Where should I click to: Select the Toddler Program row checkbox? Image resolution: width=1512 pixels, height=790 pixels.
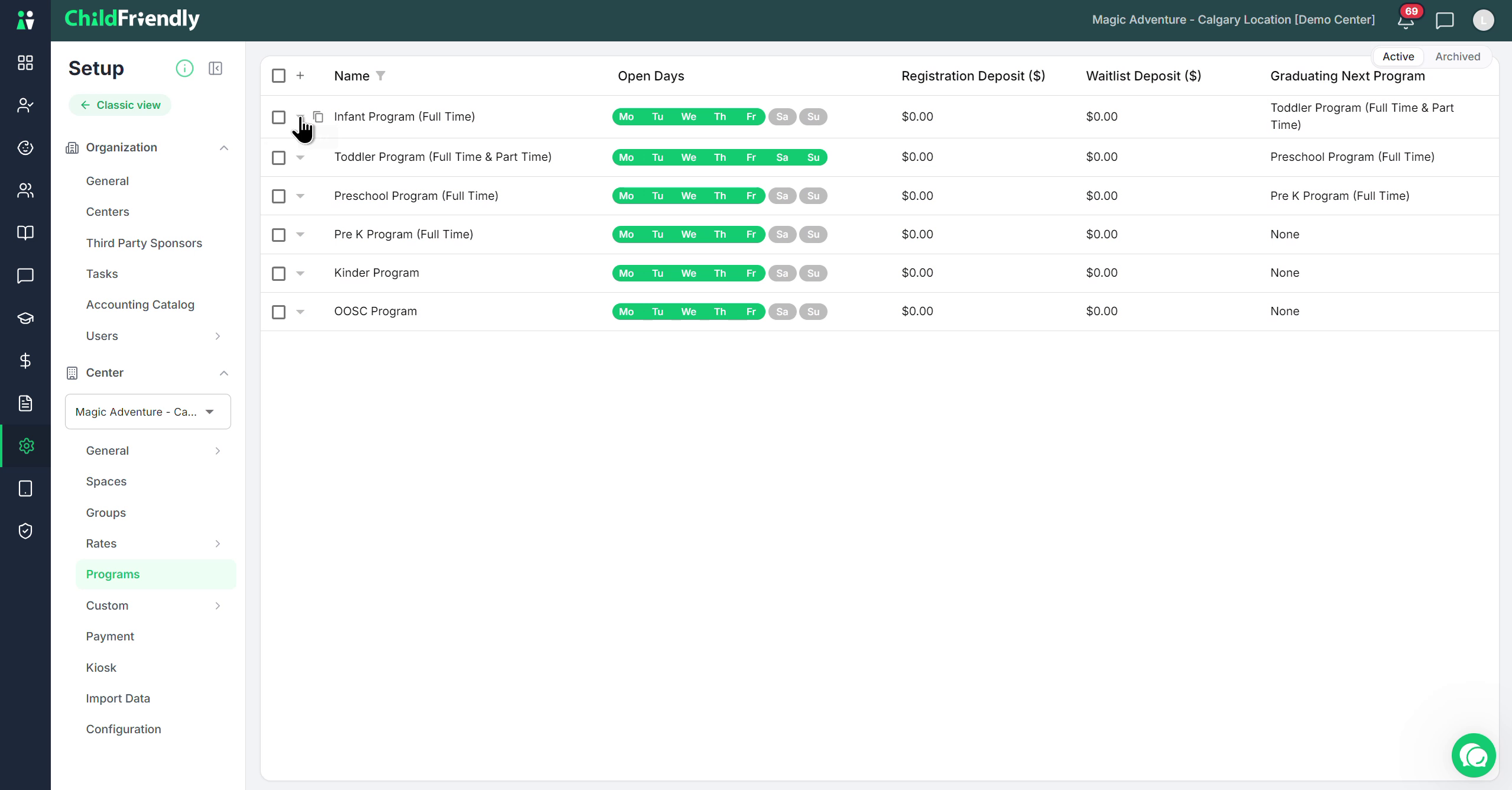tap(278, 158)
